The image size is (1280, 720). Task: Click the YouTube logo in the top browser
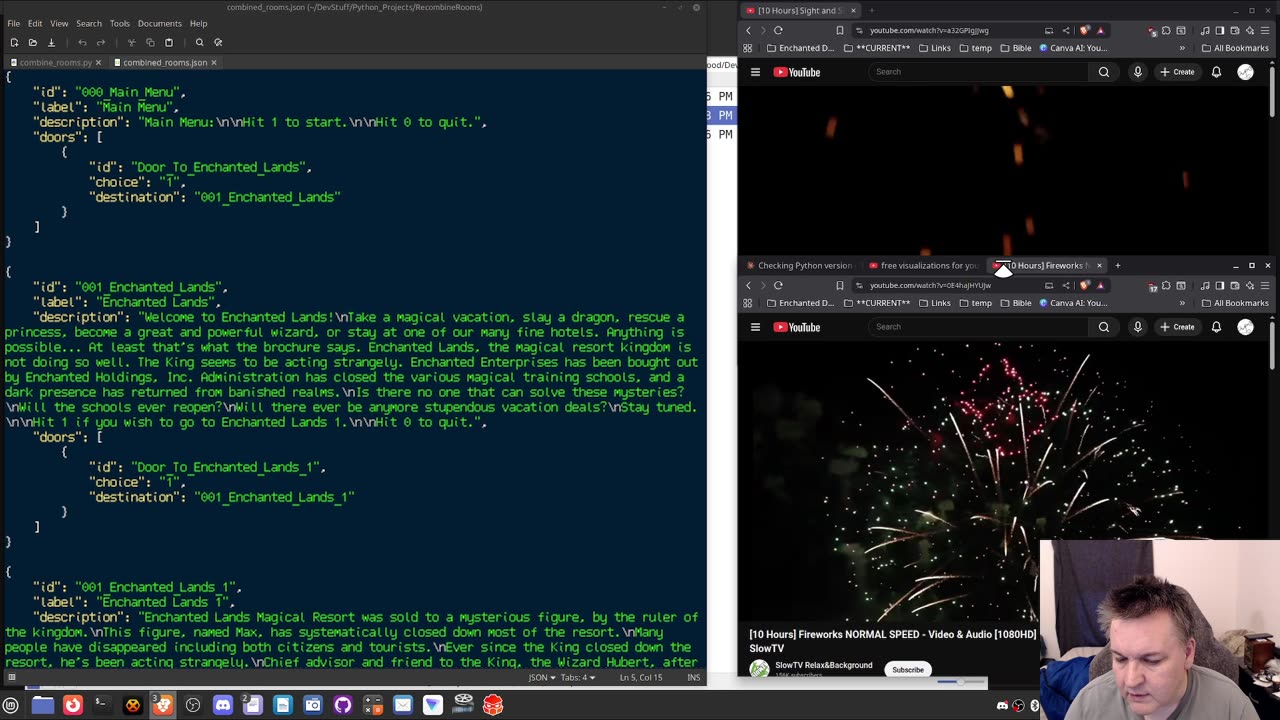(797, 72)
